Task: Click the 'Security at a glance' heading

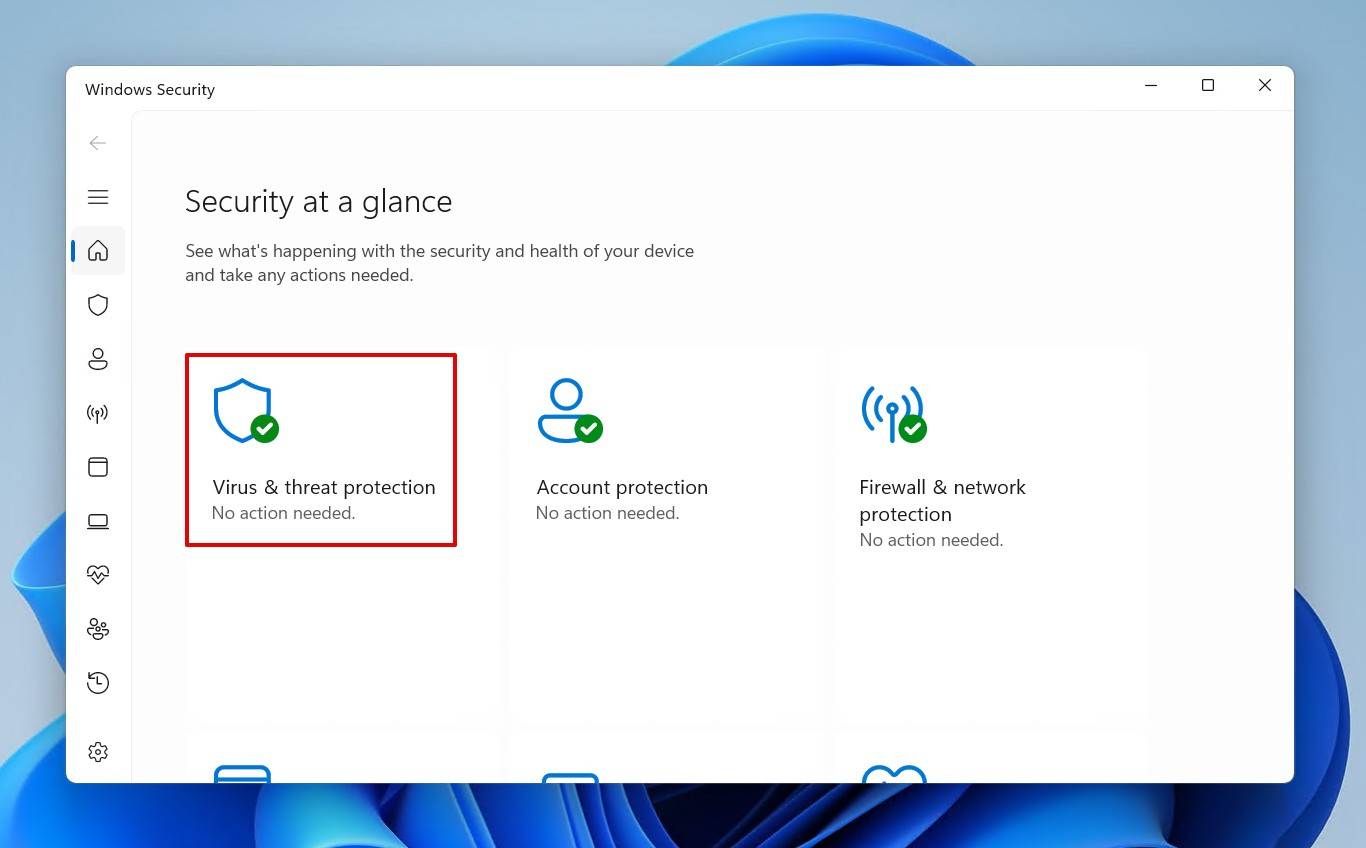Action: [319, 202]
